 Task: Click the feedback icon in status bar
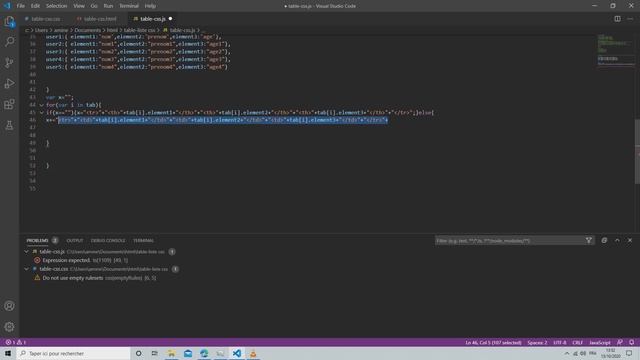(x=620, y=342)
